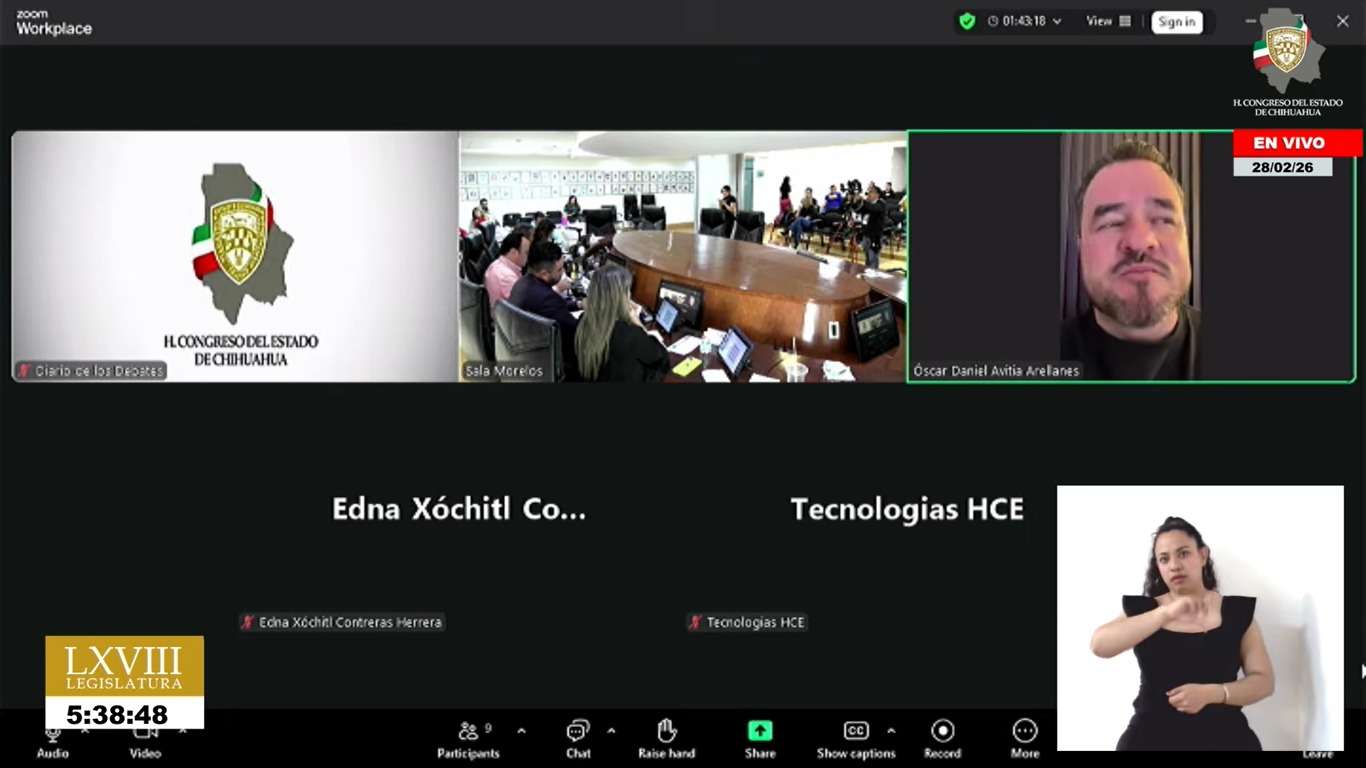Image resolution: width=1366 pixels, height=768 pixels.
Task: Open the Participants panel
Action: click(x=467, y=739)
